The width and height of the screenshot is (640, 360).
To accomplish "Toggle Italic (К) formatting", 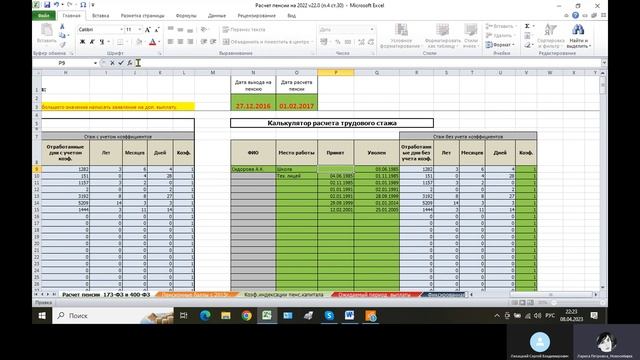I will pyautogui.click(x=92, y=42).
